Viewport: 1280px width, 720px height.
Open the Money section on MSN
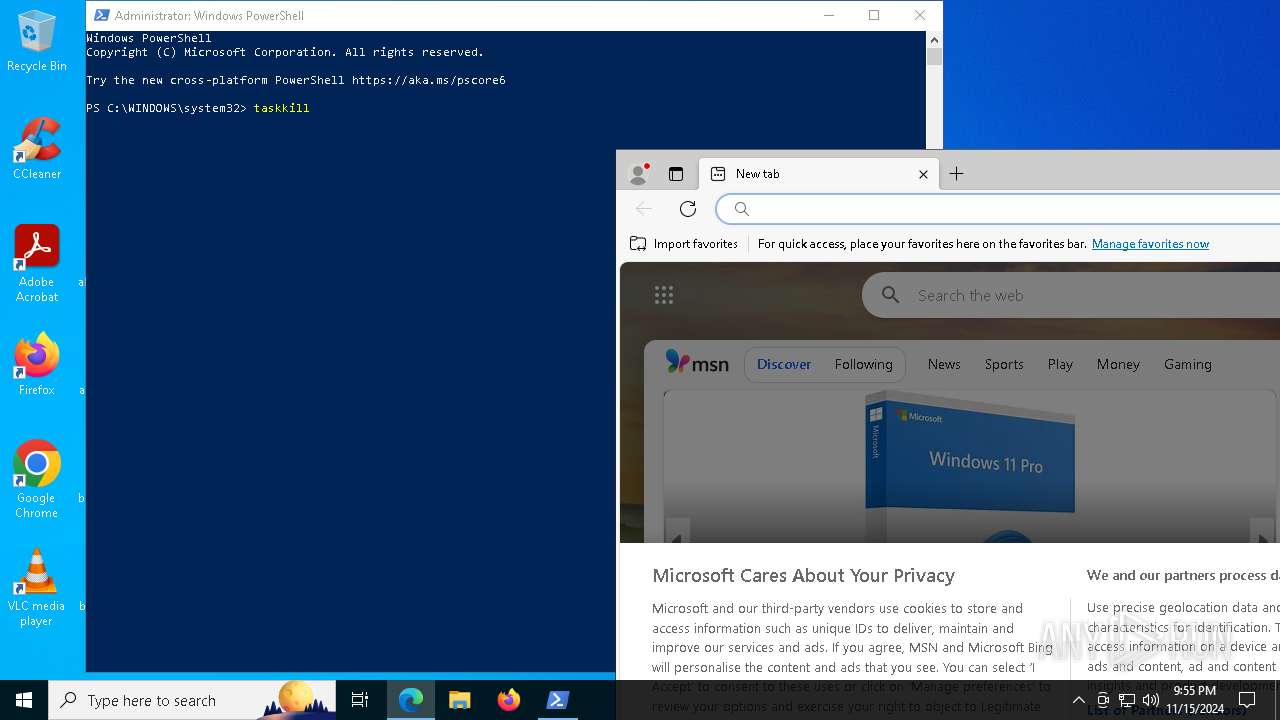tap(1118, 364)
